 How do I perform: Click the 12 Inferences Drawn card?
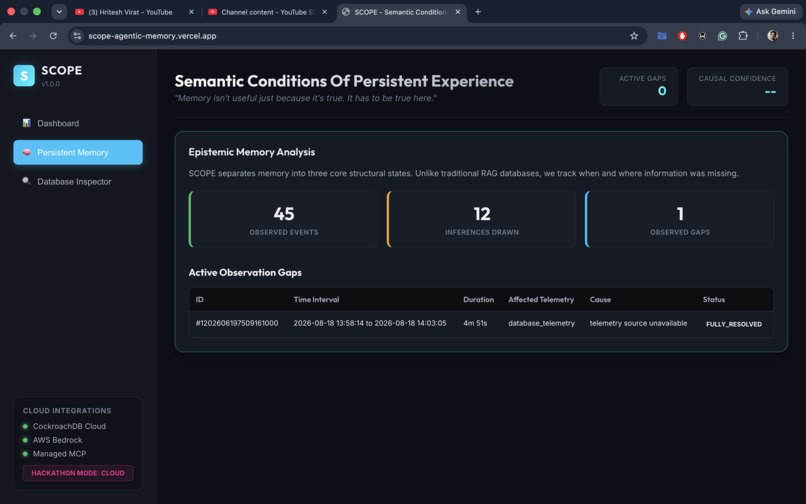[x=482, y=219]
